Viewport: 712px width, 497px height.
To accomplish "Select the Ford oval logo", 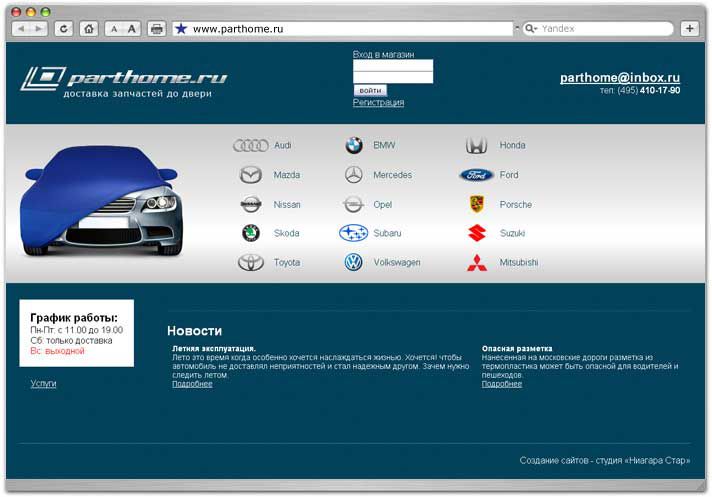I will pyautogui.click(x=476, y=175).
